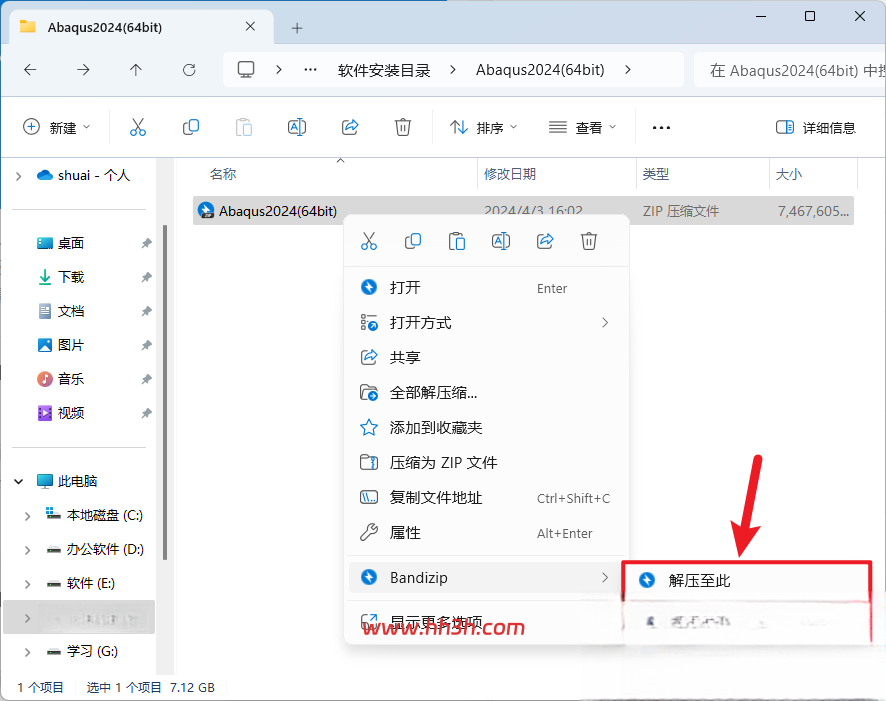Screen dimensions: 886x701
Task: Expand the 办公软件 (D:) drive node
Action: click(x=27, y=550)
